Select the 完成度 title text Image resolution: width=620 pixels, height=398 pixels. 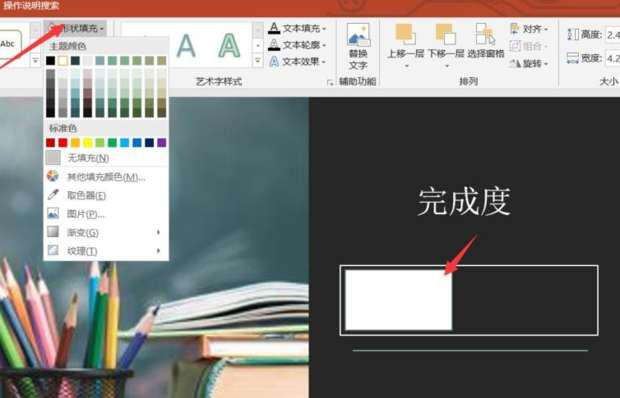coord(464,202)
